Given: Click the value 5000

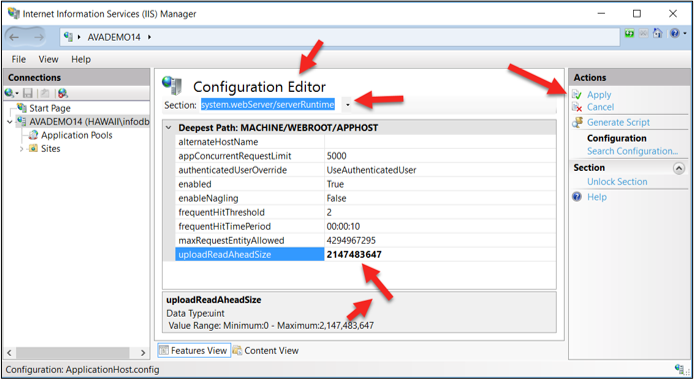Looking at the screenshot, I should [336, 156].
